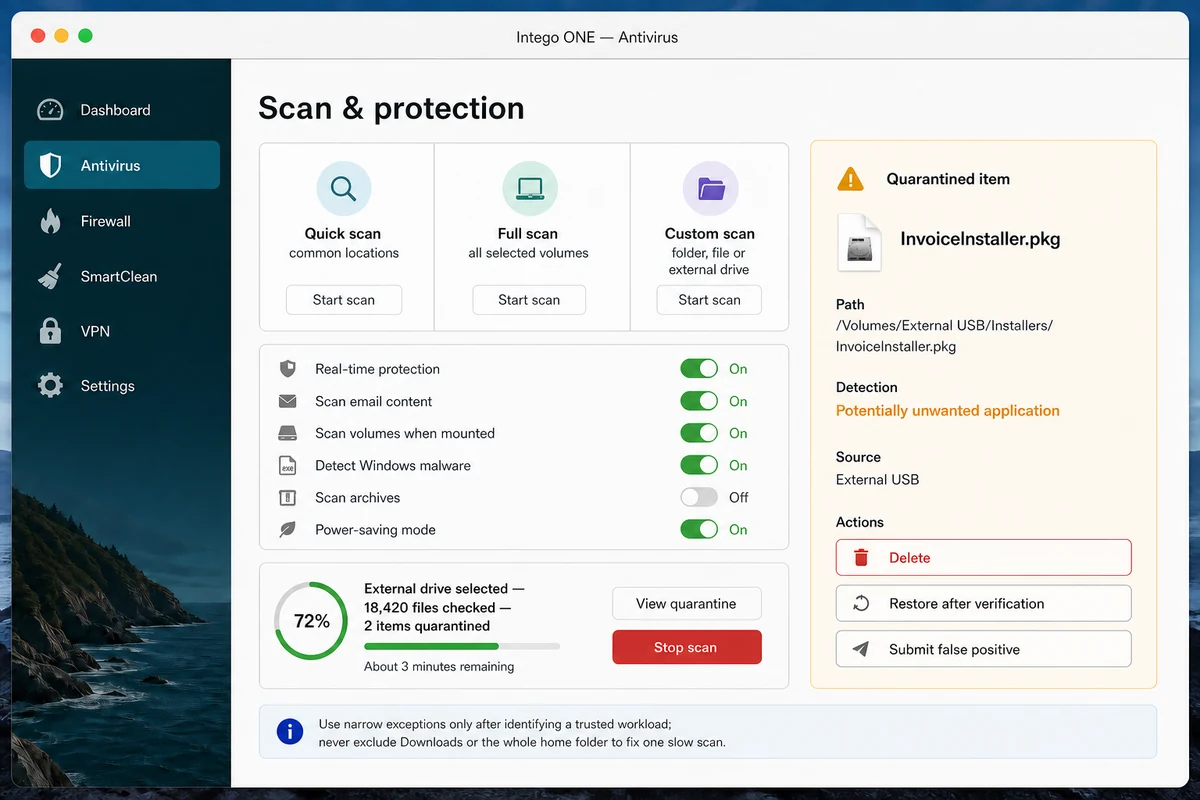Click the View quarantine button
1200x800 pixels.
(x=686, y=604)
